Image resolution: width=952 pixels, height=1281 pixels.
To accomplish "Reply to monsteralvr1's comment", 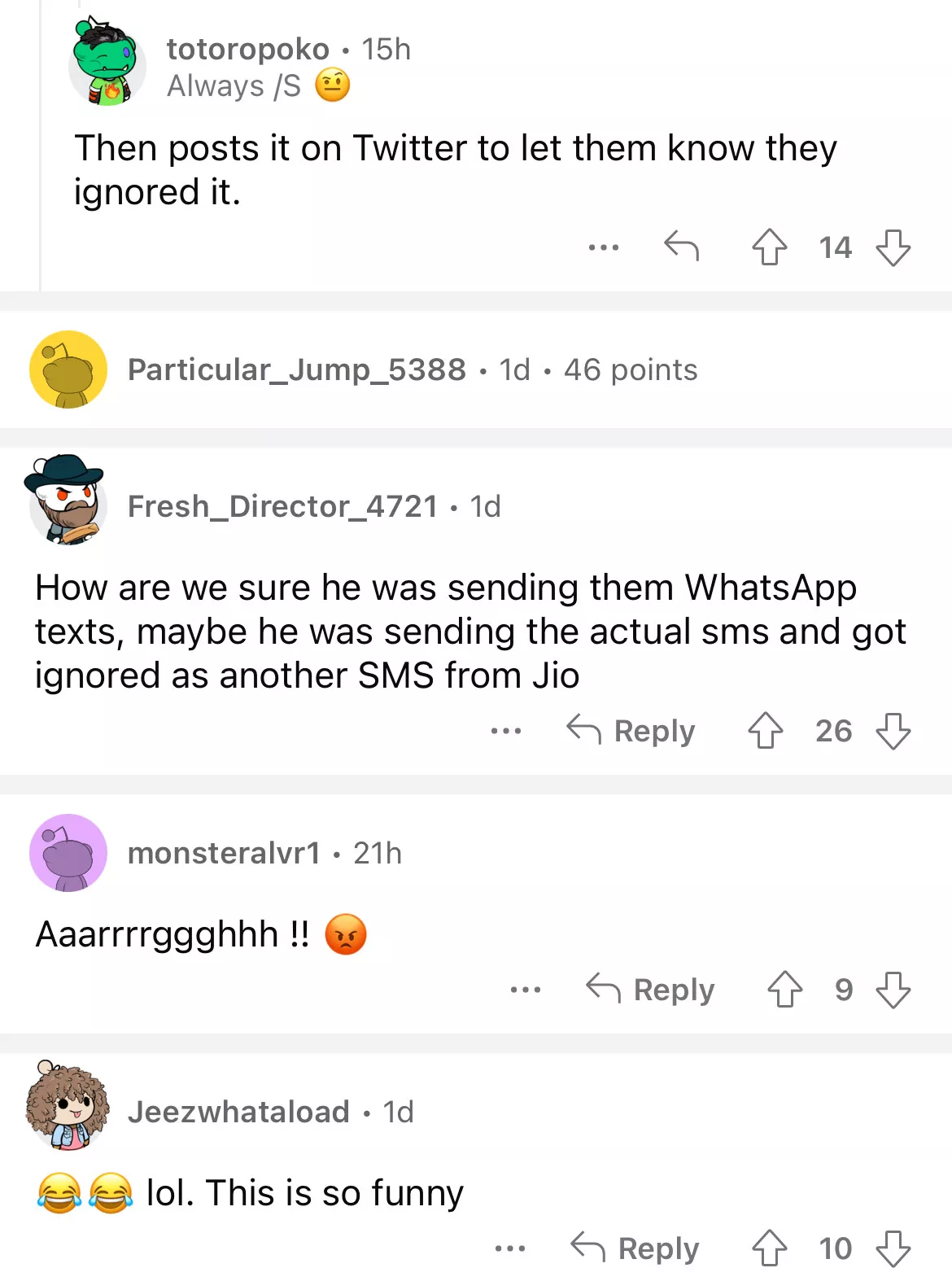I will click(650, 990).
